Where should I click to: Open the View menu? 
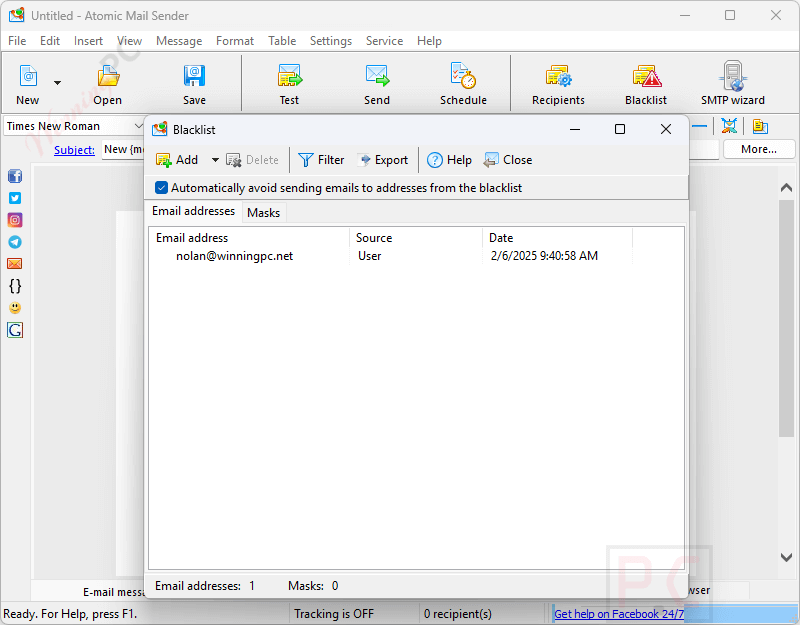pos(129,41)
